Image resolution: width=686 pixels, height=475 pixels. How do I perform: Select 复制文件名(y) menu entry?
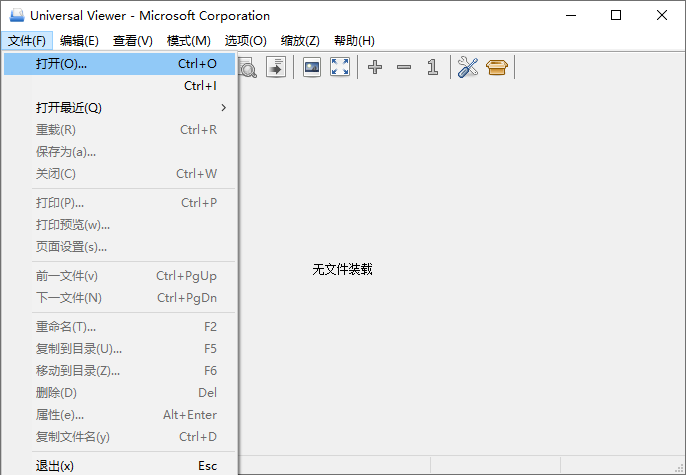click(119, 437)
